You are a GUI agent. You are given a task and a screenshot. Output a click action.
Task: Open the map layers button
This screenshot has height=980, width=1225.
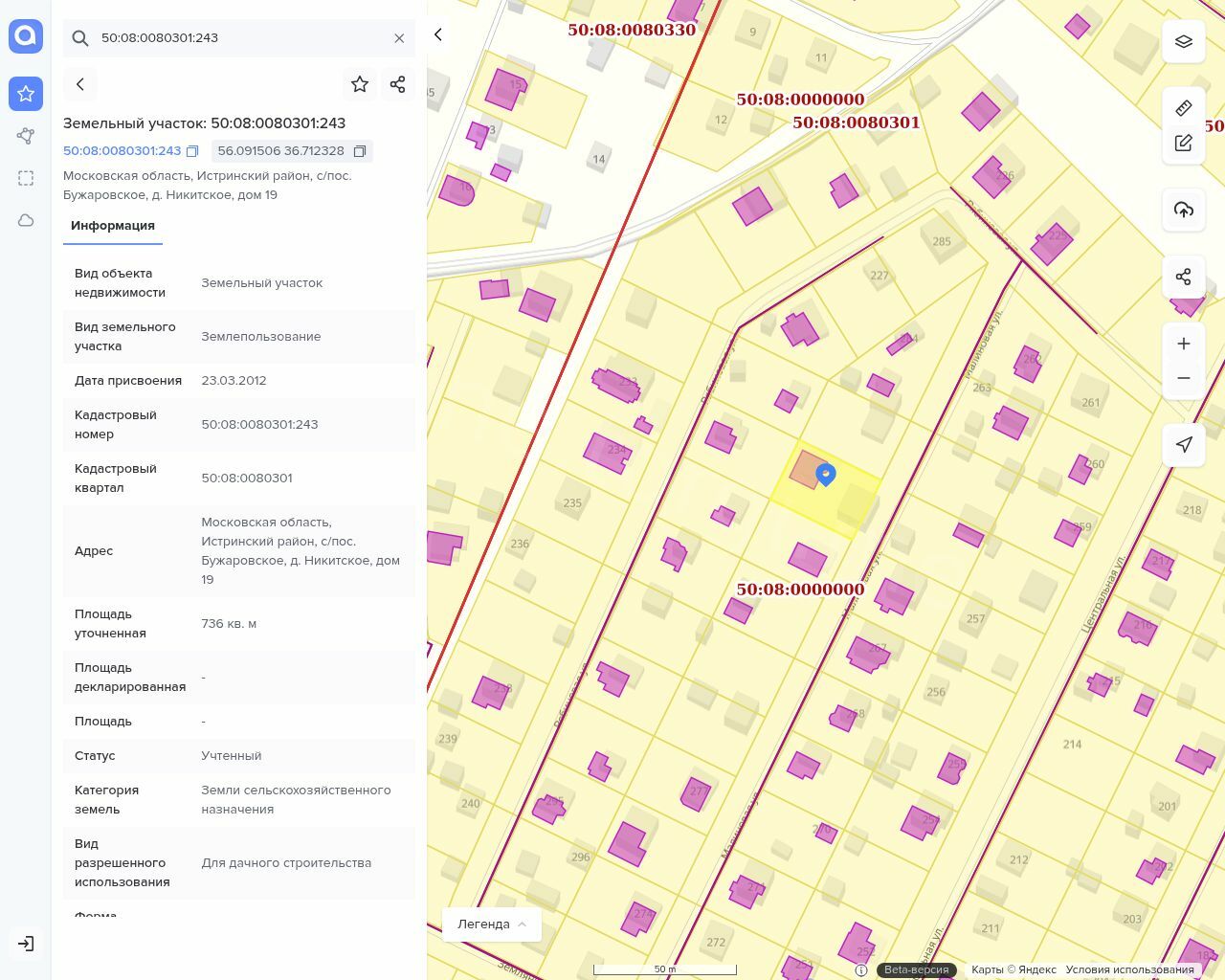click(x=1184, y=41)
